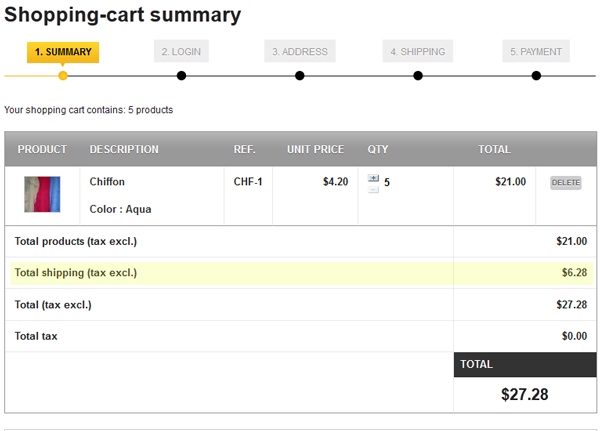Select the 1. Summary step tab
The width and height of the screenshot is (600, 431).
[63, 52]
